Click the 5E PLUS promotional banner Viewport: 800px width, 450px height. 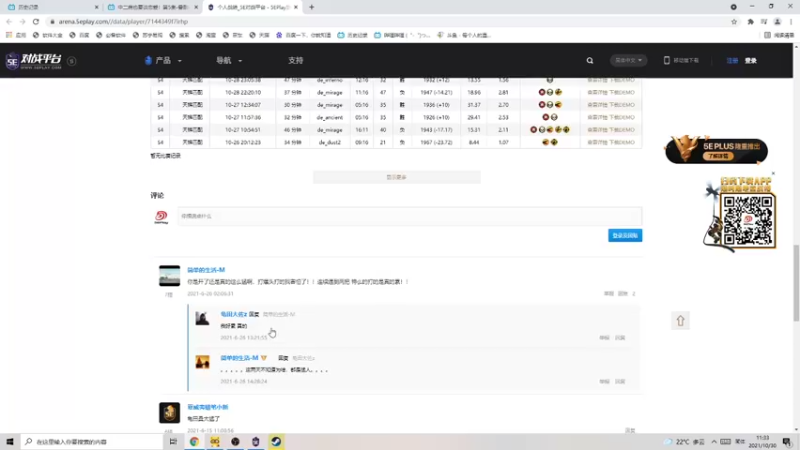[716, 150]
